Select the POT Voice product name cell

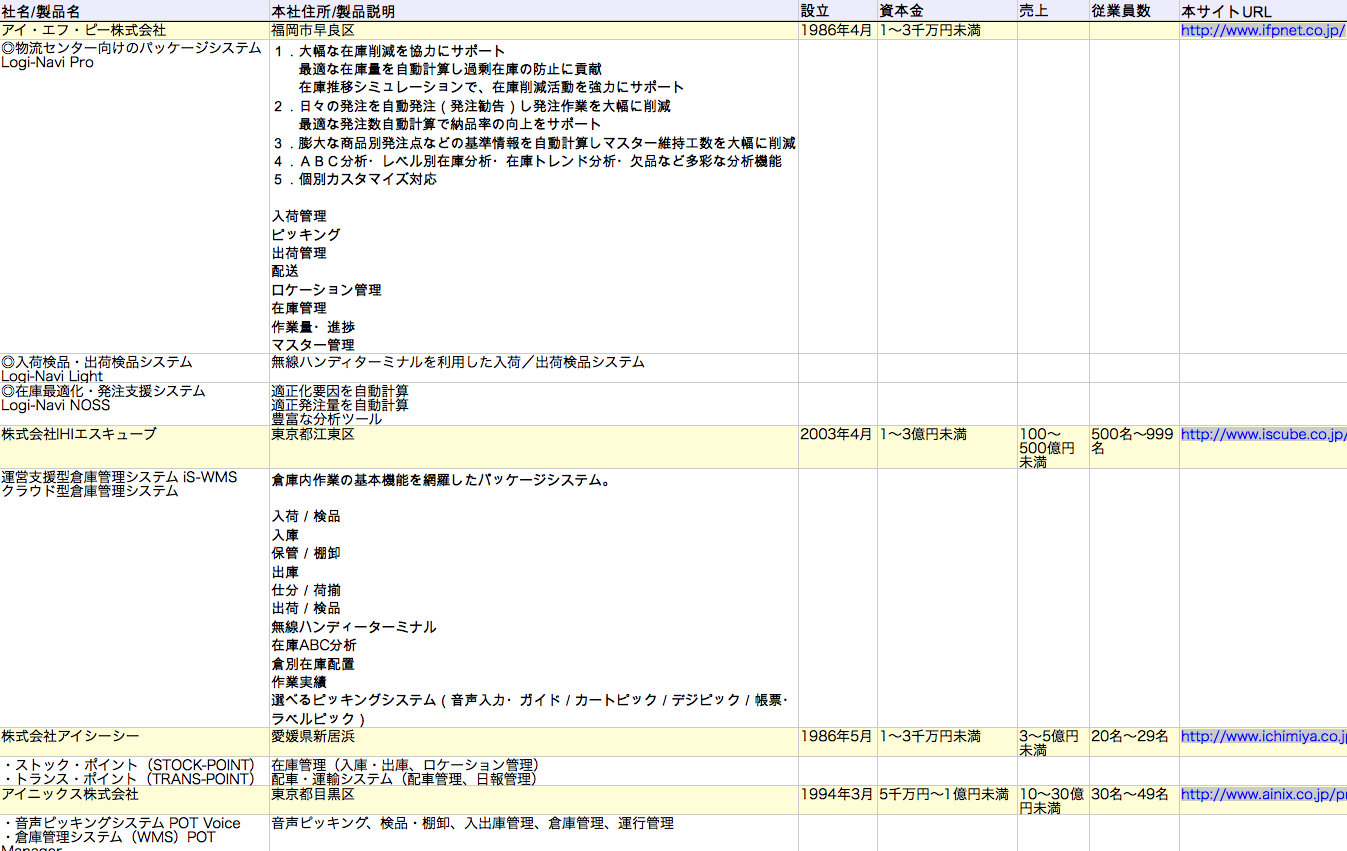[x=134, y=833]
